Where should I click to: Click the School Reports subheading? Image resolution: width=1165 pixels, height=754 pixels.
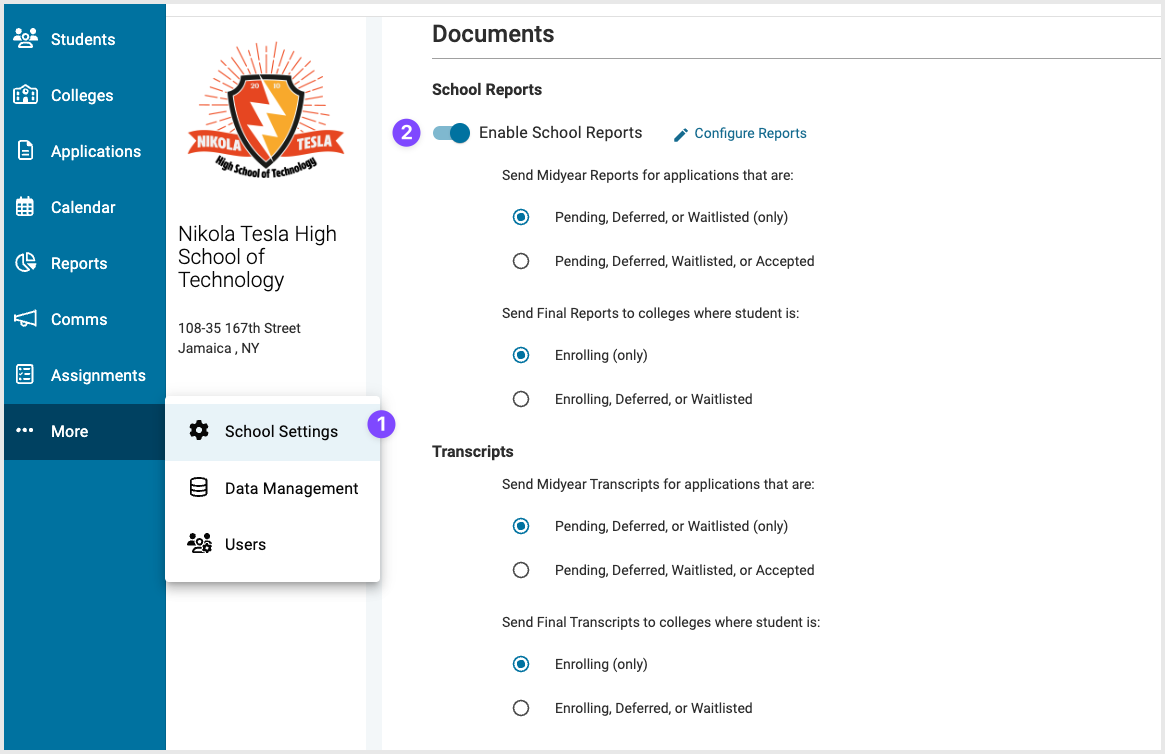(487, 89)
